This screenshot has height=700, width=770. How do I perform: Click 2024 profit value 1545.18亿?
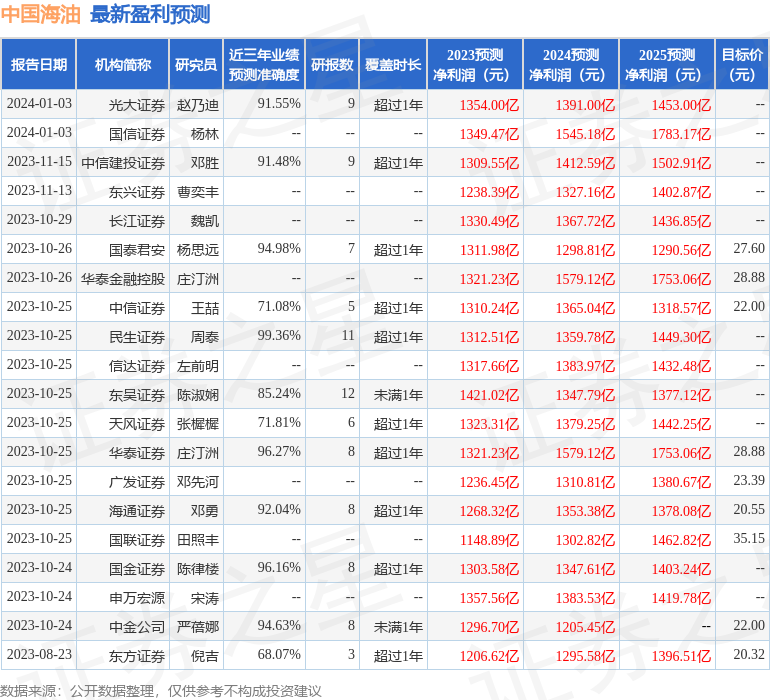(585, 134)
